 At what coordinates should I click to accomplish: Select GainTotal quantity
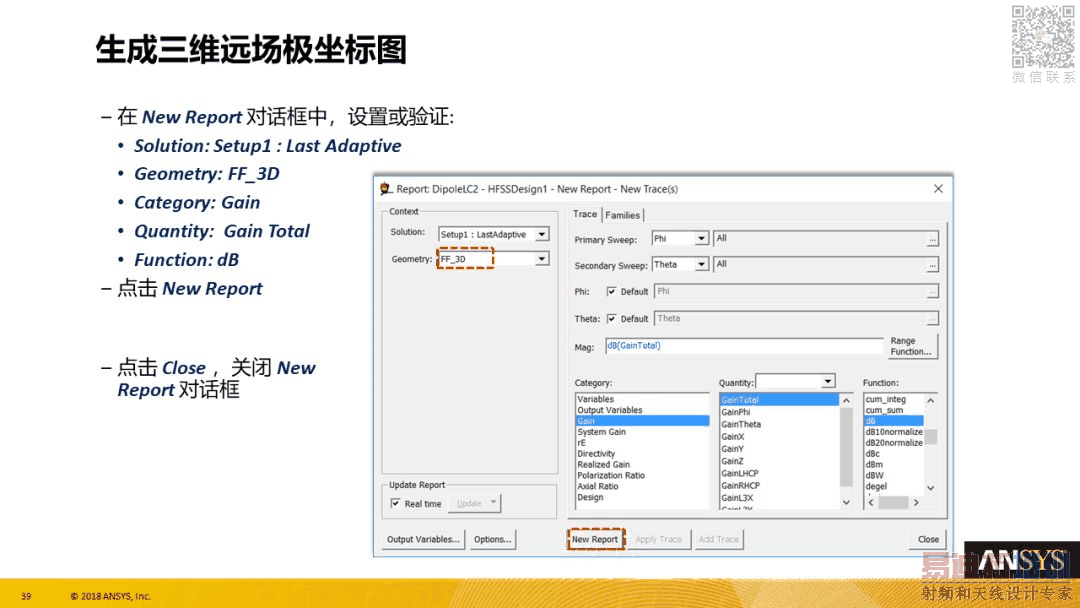point(779,399)
